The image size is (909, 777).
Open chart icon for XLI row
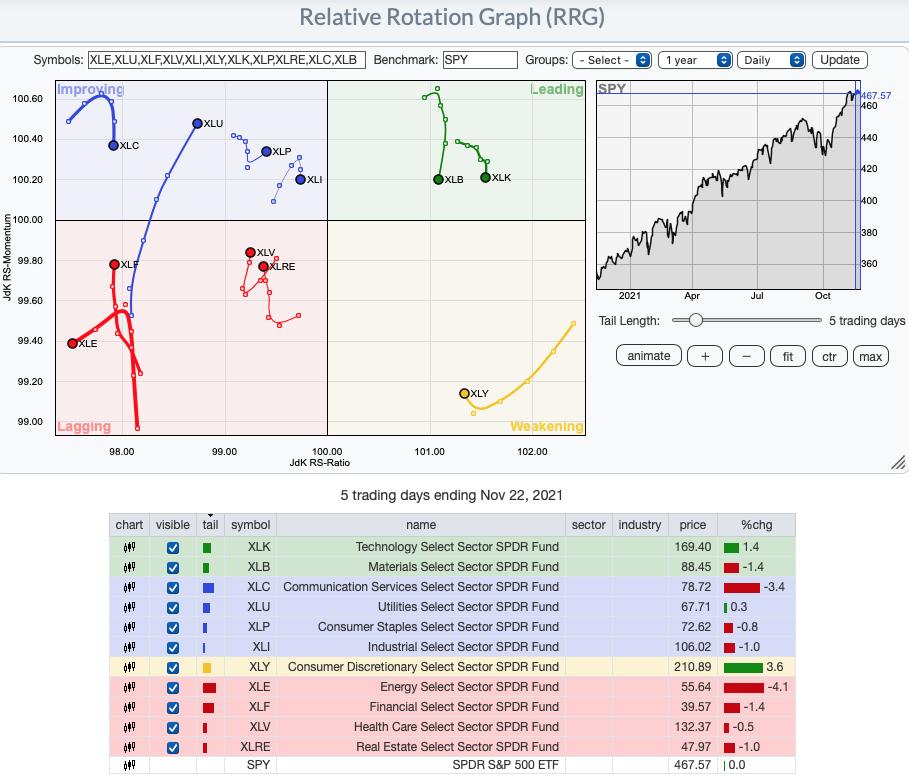129,647
